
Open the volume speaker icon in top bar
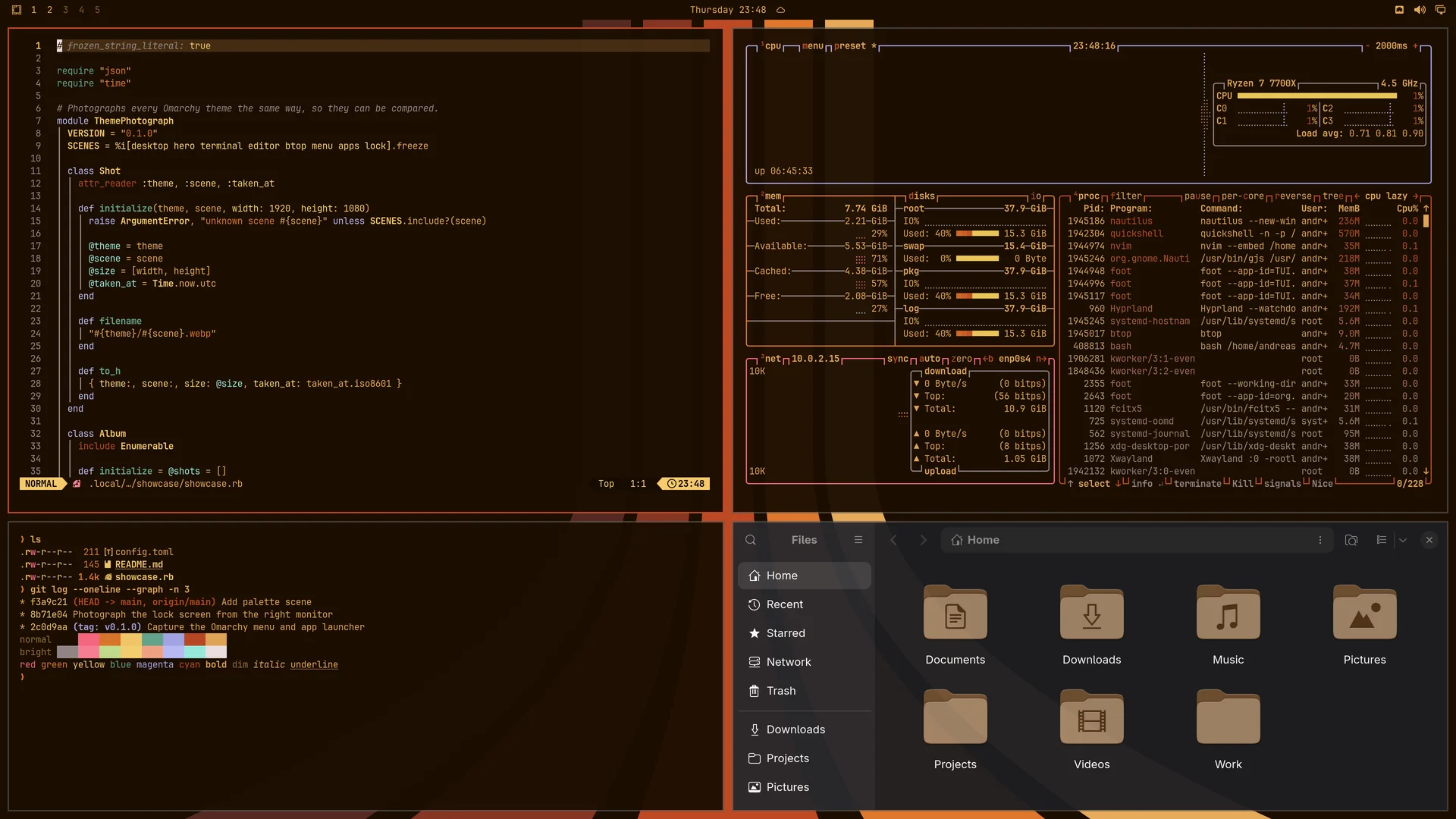click(x=1420, y=10)
